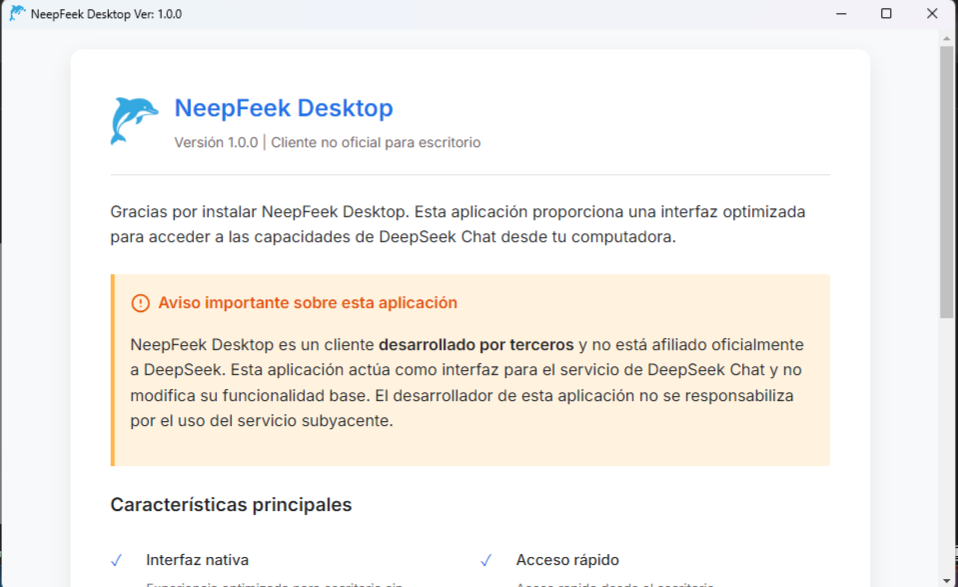This screenshot has height=587, width=958.
Task: Click the scrollbar down arrow
Action: pos(946,580)
